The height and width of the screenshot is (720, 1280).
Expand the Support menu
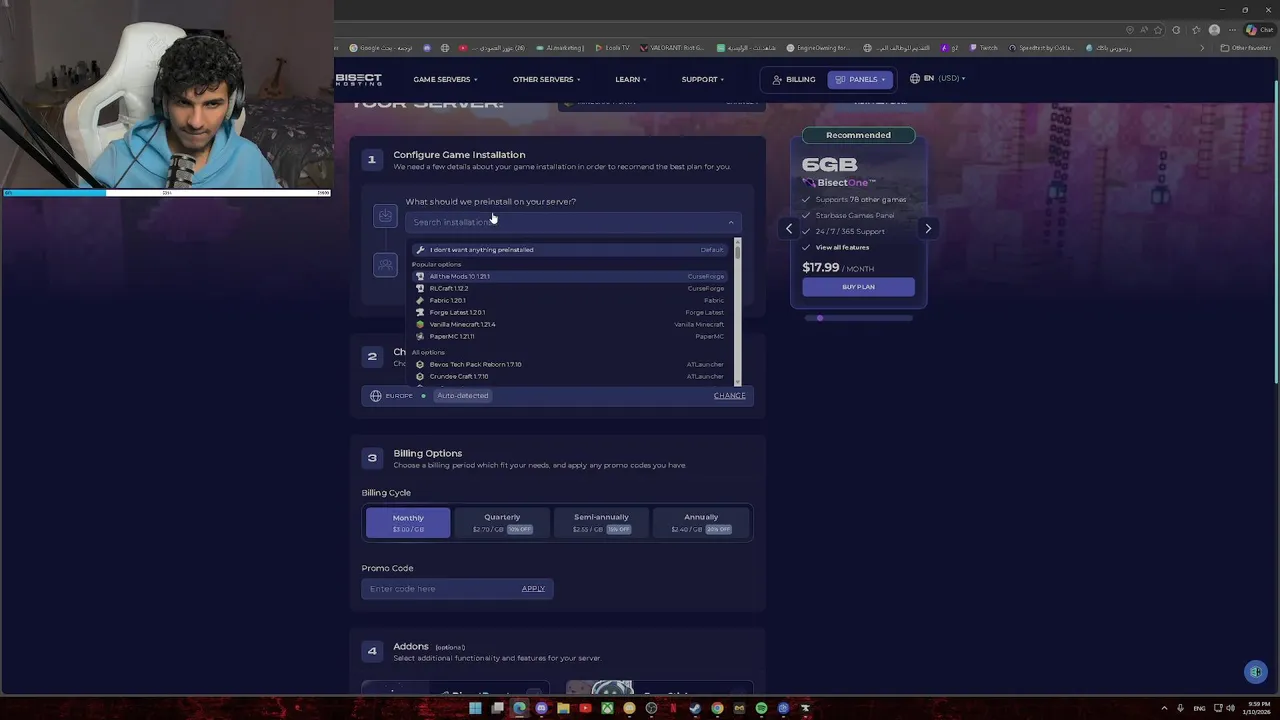[703, 79]
